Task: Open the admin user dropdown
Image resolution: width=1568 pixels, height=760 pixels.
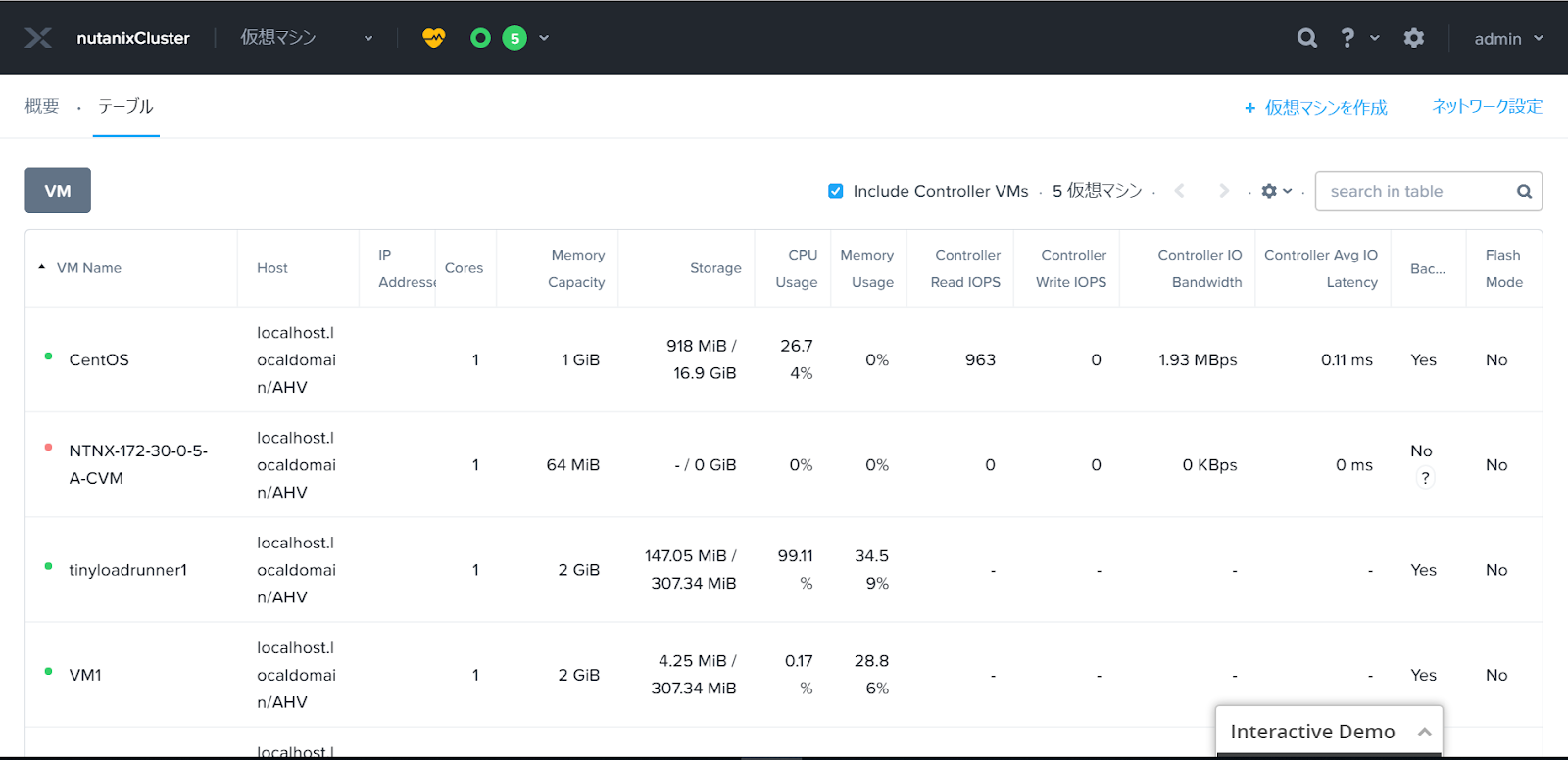Action: point(1509,38)
